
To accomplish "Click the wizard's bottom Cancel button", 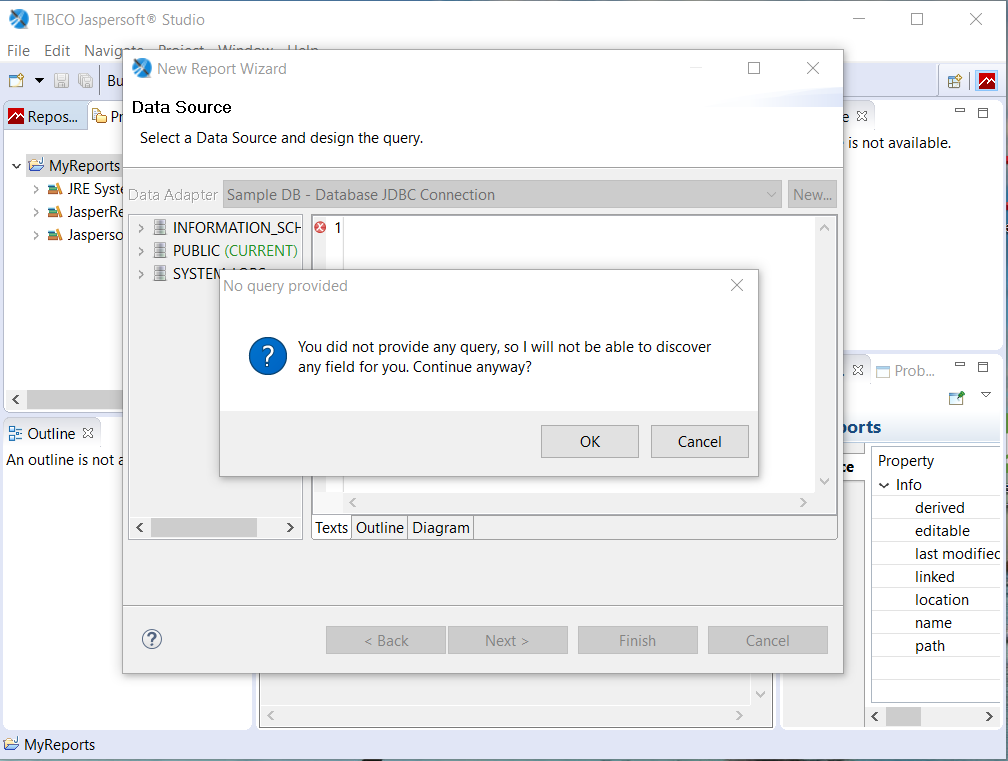I will pos(768,640).
